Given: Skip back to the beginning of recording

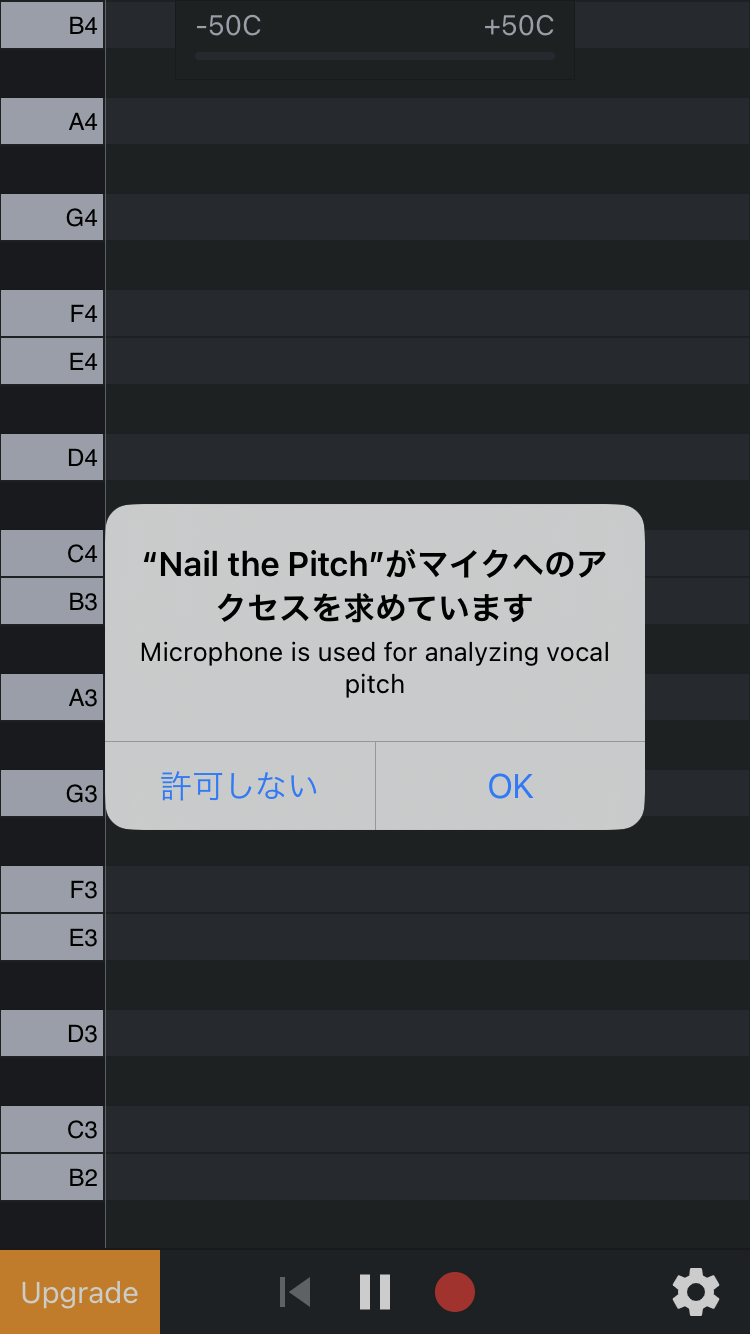Looking at the screenshot, I should 294,1291.
